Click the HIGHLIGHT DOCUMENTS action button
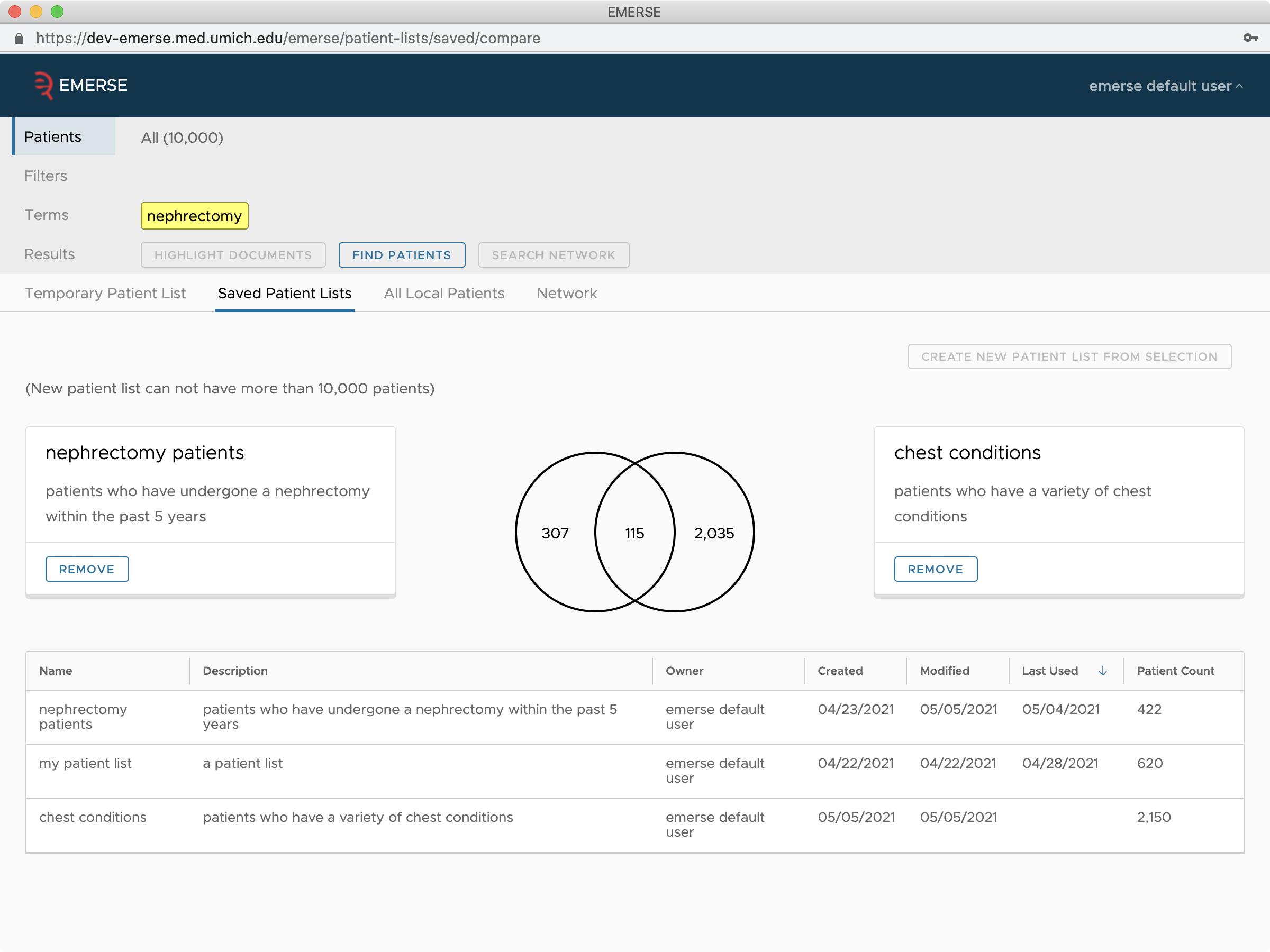The image size is (1270, 952). [x=232, y=254]
